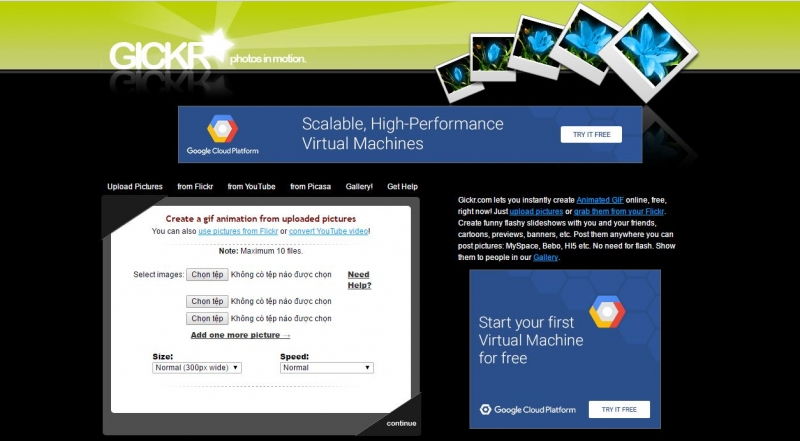Open the Gallery link in description text
This screenshot has height=441, width=800.
545,258
